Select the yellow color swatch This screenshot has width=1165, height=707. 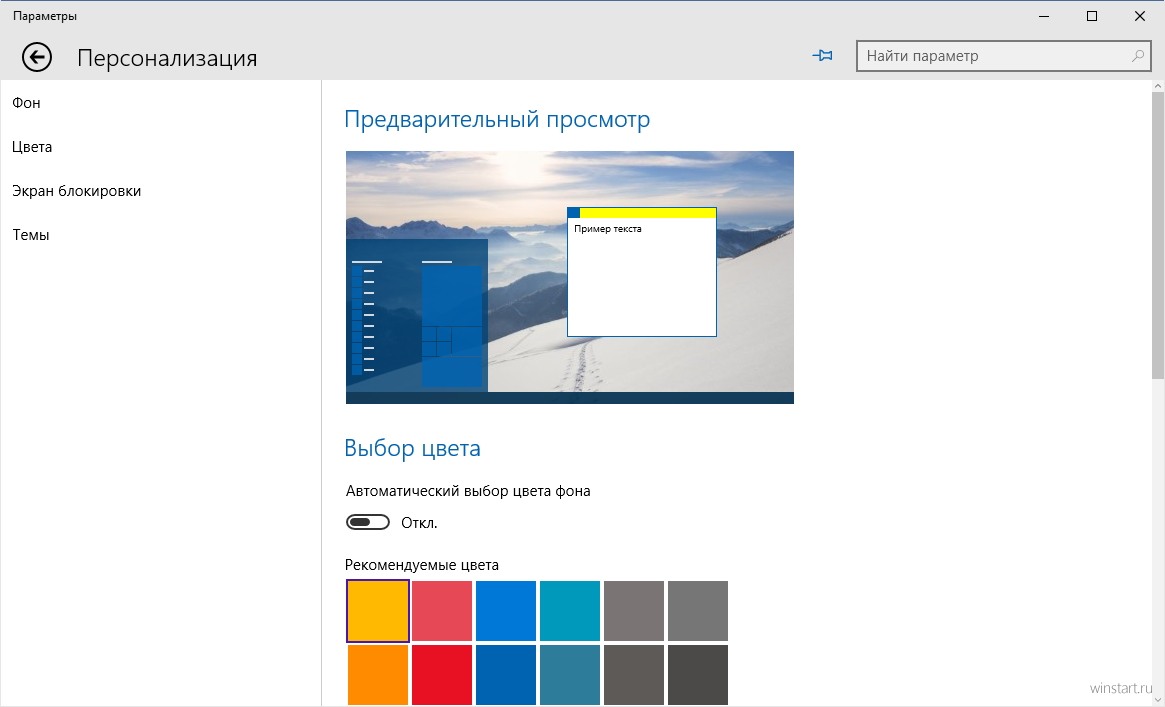[378, 611]
